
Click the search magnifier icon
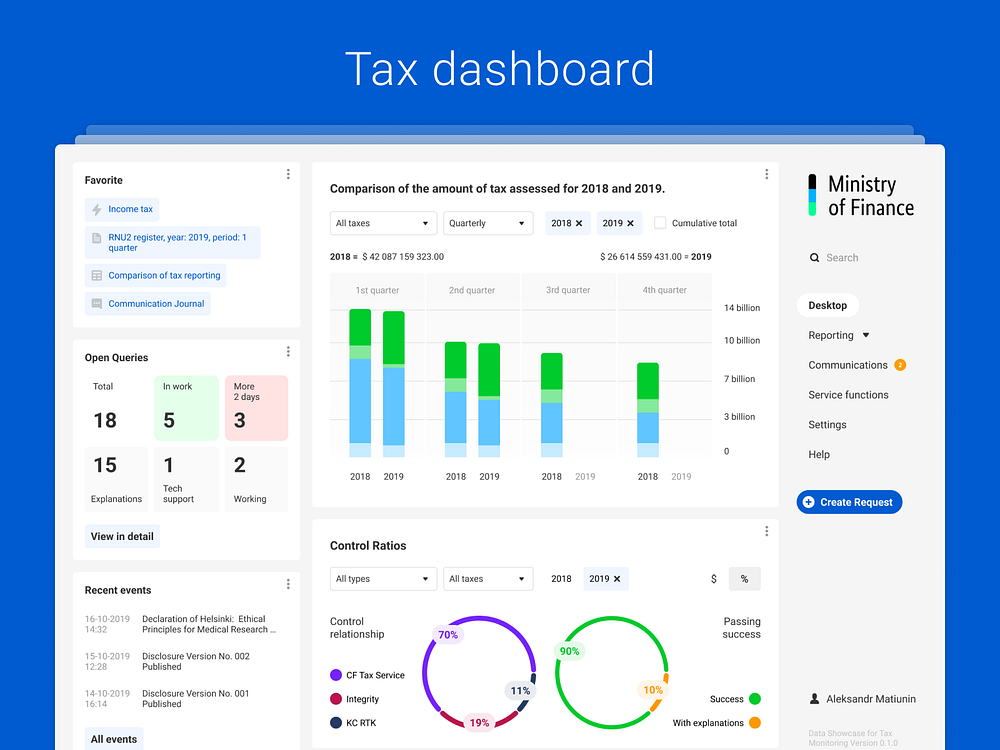pyautogui.click(x=814, y=258)
